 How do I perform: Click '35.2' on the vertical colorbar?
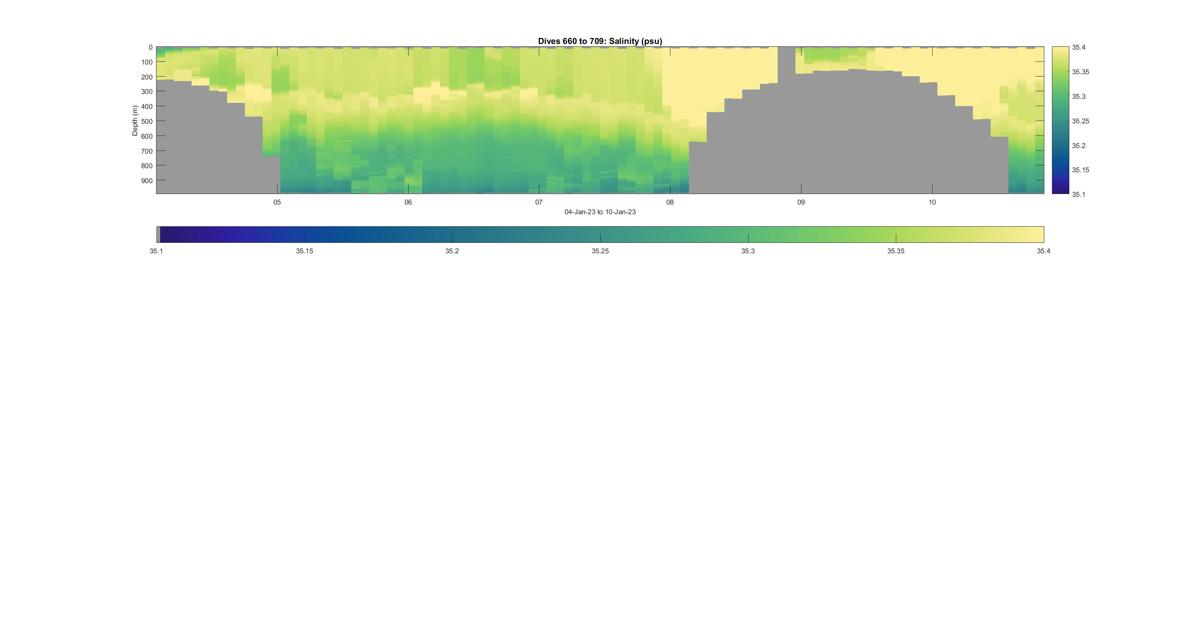(x=1079, y=145)
